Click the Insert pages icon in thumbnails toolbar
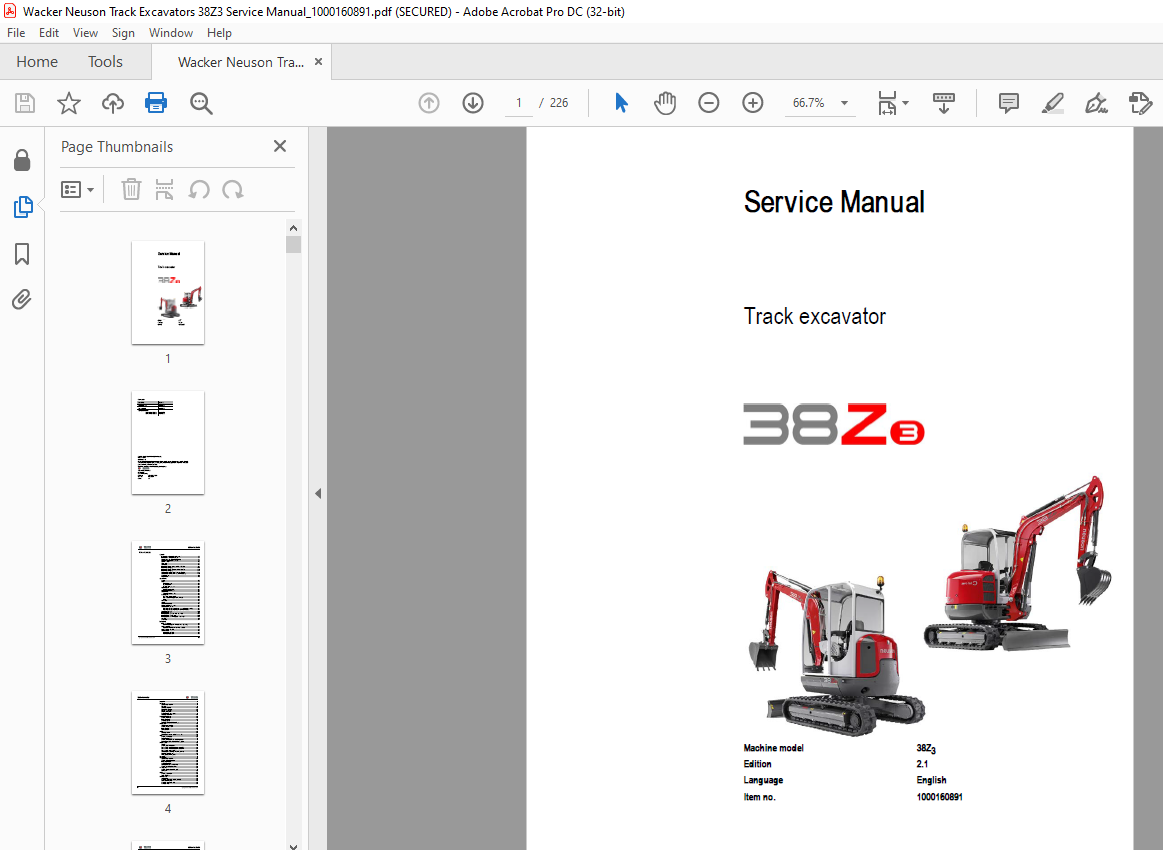Screen dimensions: 1163x850 coord(165,189)
